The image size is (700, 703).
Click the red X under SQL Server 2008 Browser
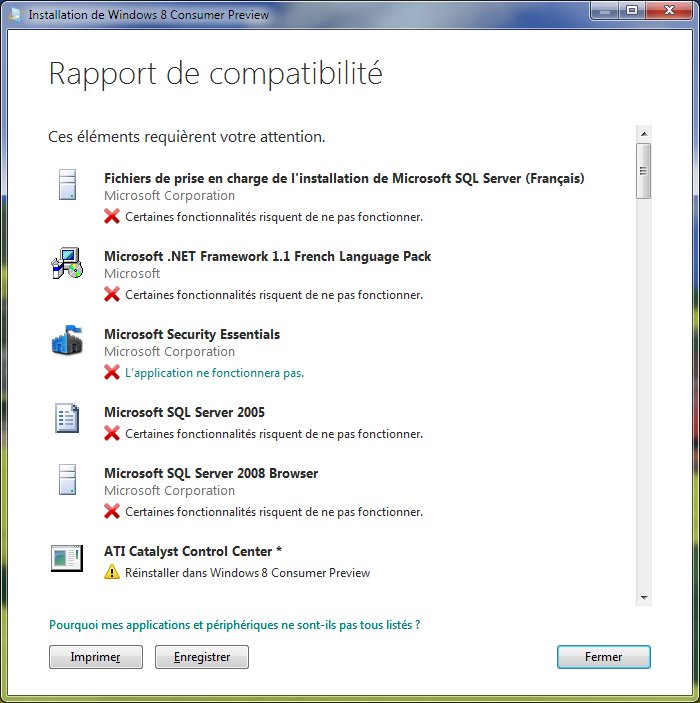click(x=112, y=511)
